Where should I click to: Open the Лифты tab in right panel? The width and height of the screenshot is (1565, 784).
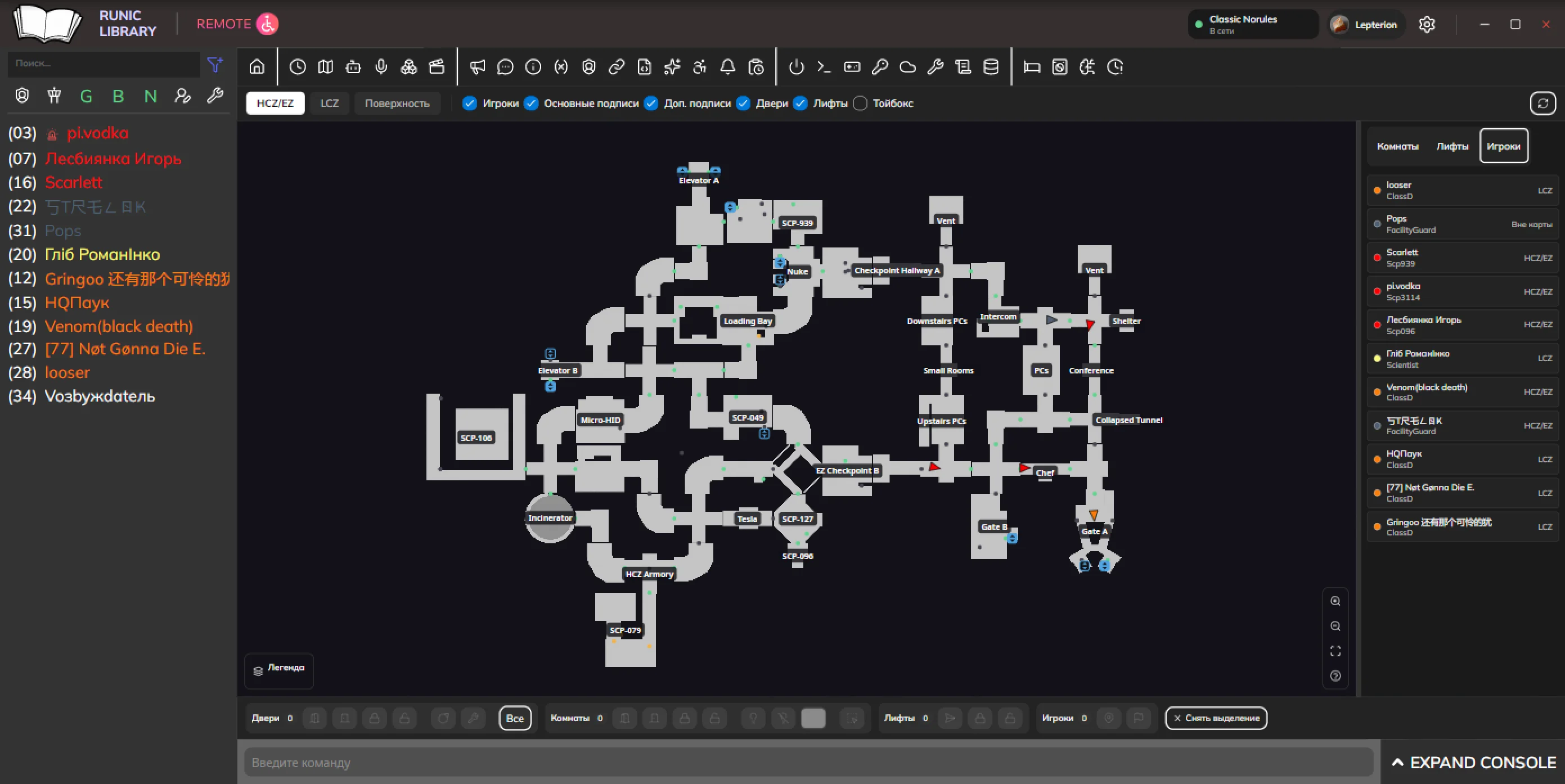(1452, 146)
